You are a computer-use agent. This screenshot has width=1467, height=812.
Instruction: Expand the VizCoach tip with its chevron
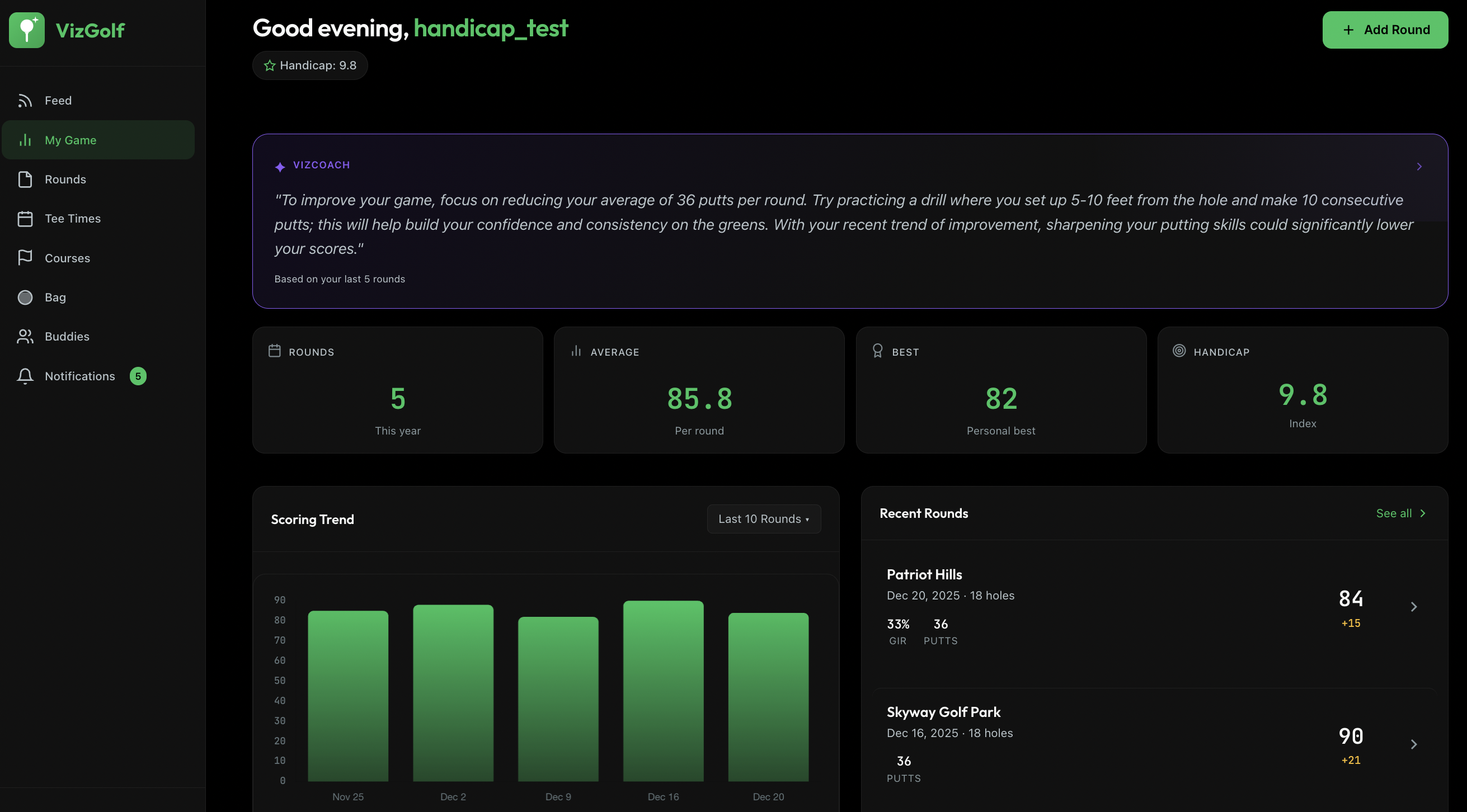point(1418,166)
